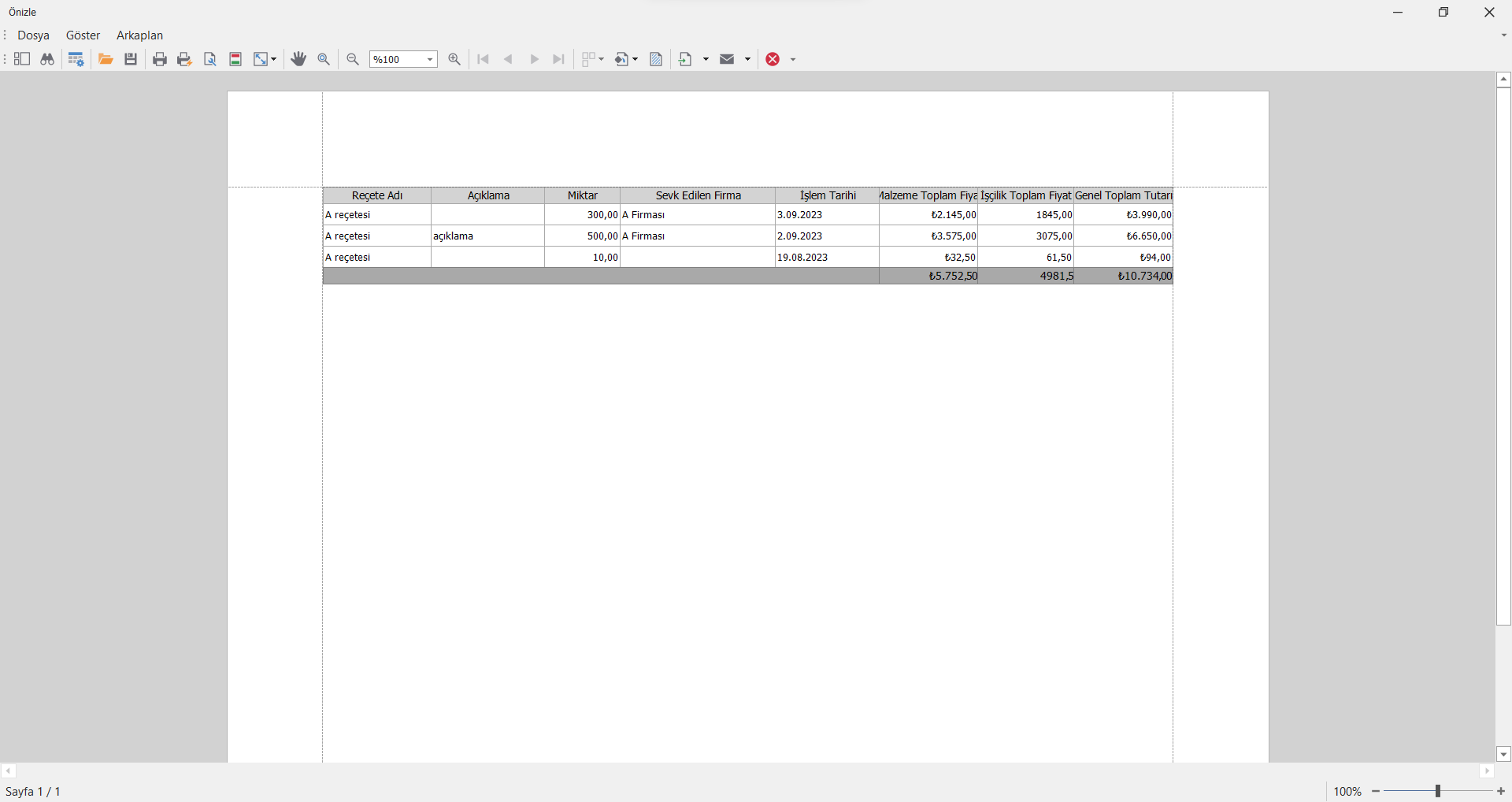The height and width of the screenshot is (802, 1512).
Task: Toggle the watermark icon
Action: tap(656, 59)
